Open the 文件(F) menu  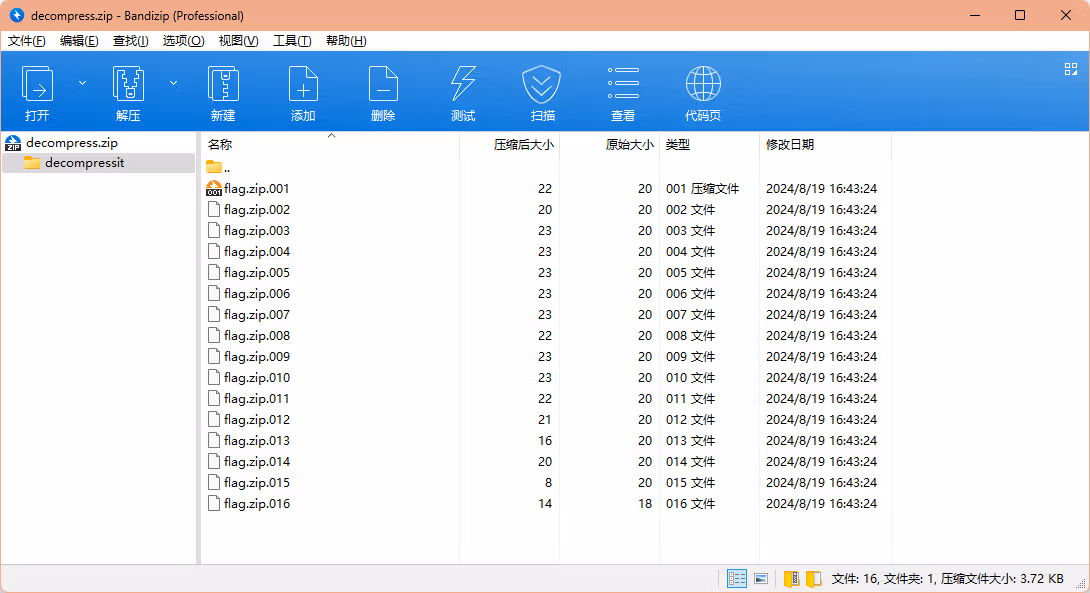[x=26, y=41]
